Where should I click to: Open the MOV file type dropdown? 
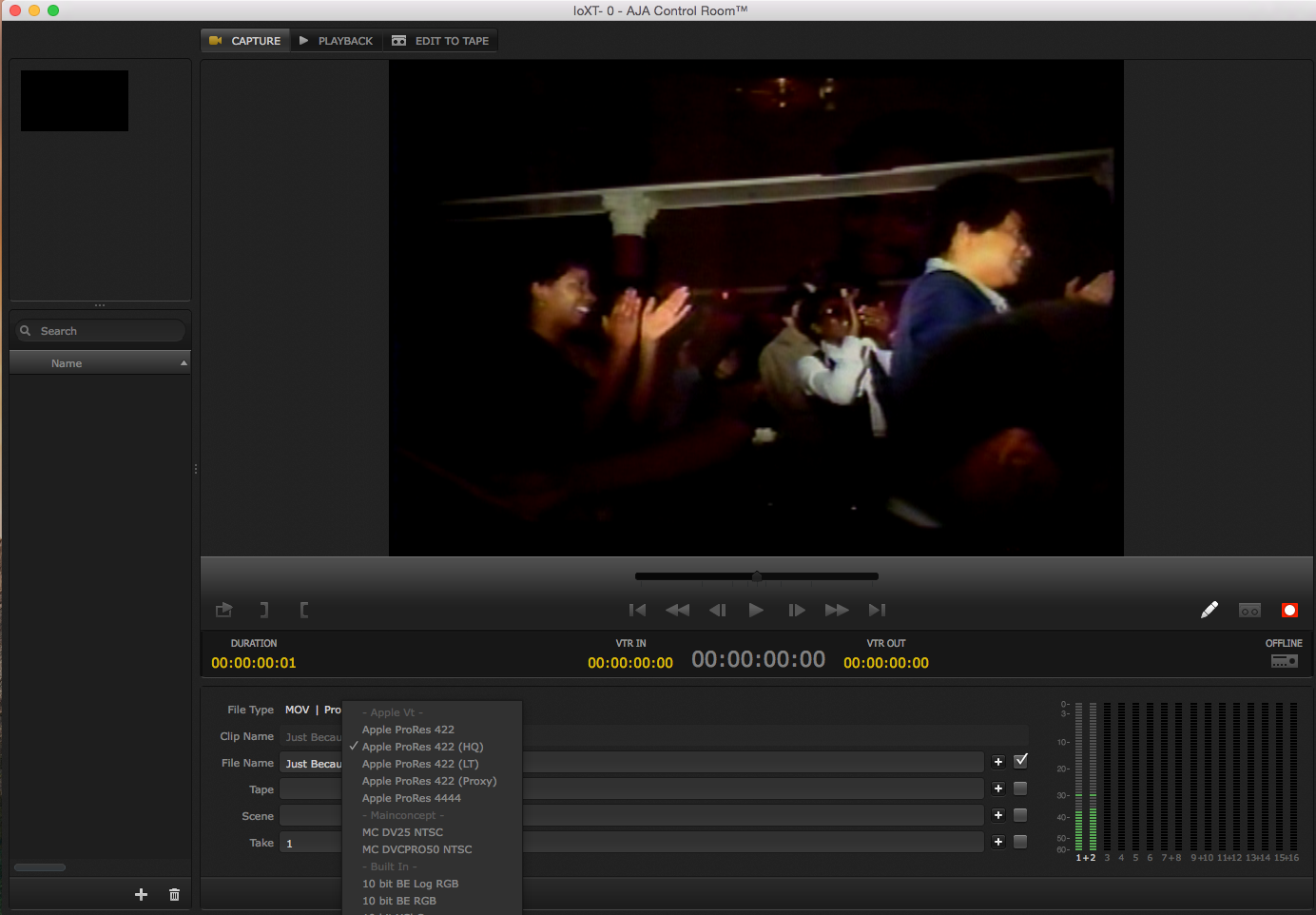[x=297, y=710]
